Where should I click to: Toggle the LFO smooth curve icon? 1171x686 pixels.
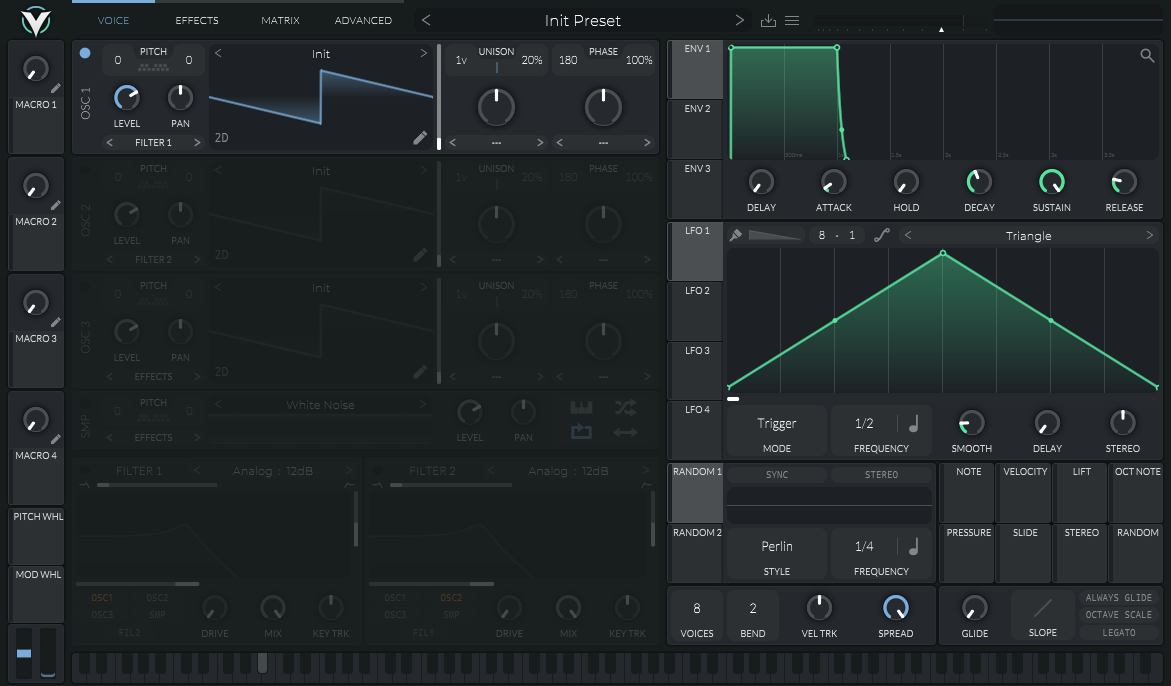click(x=882, y=235)
